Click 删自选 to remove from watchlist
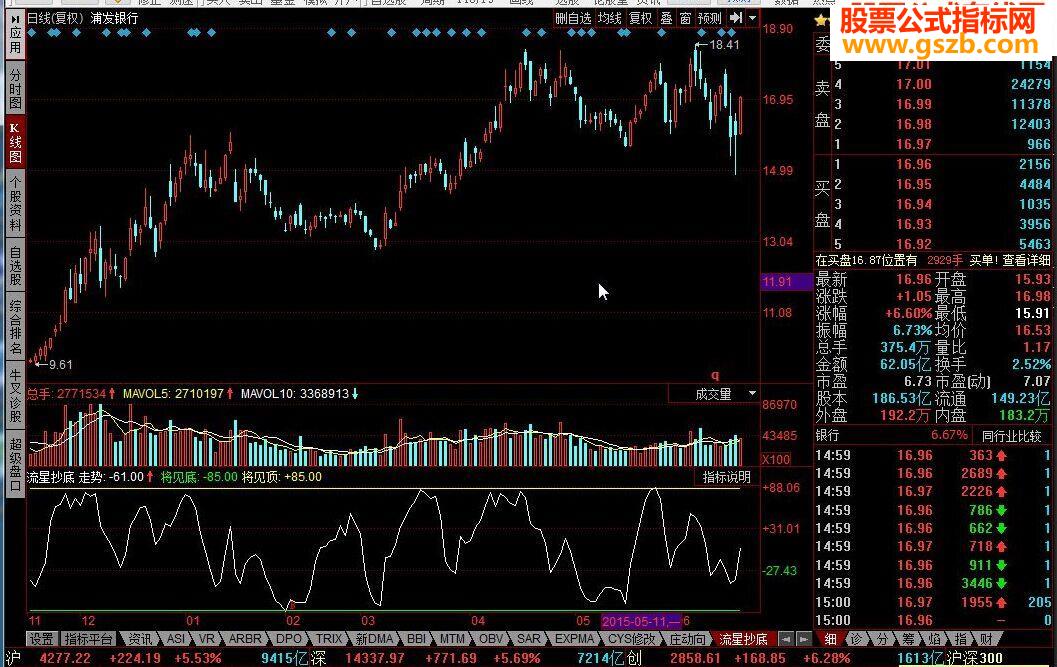The image size is (1057, 667). tap(573, 19)
